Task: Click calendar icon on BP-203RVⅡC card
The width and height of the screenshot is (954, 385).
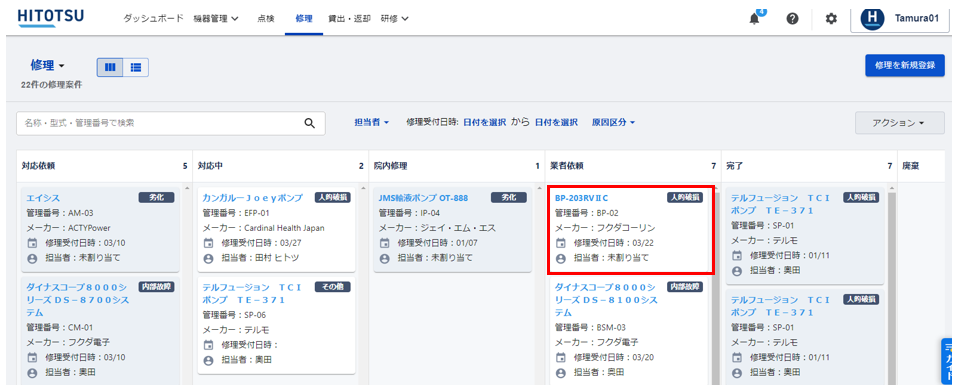Action: pos(560,243)
